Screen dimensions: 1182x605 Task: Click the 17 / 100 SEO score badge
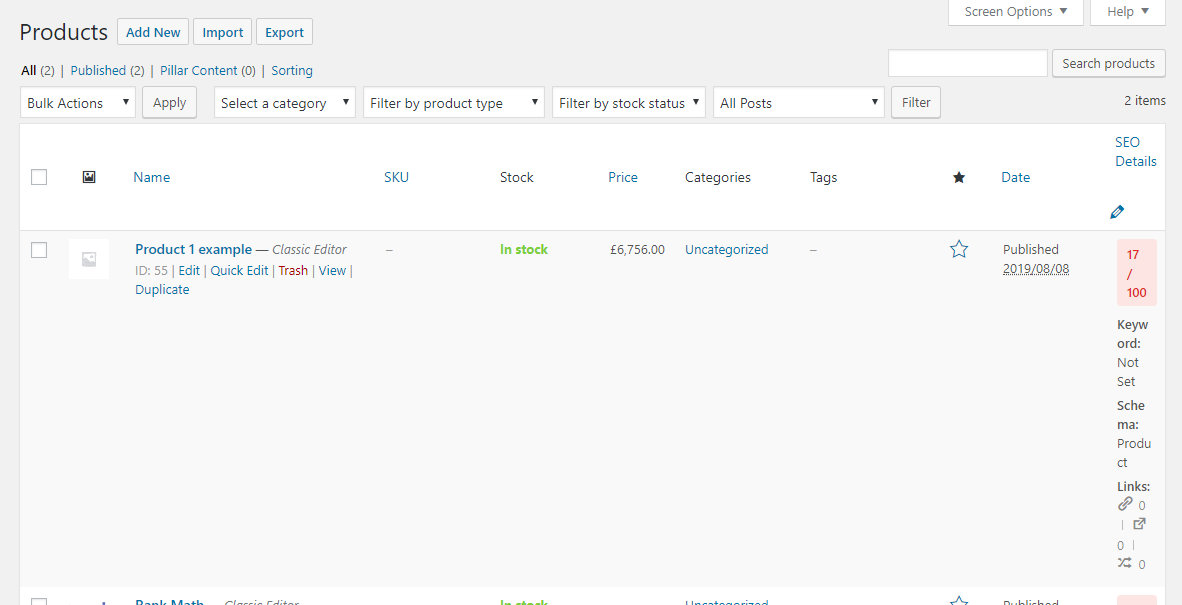(x=1136, y=273)
